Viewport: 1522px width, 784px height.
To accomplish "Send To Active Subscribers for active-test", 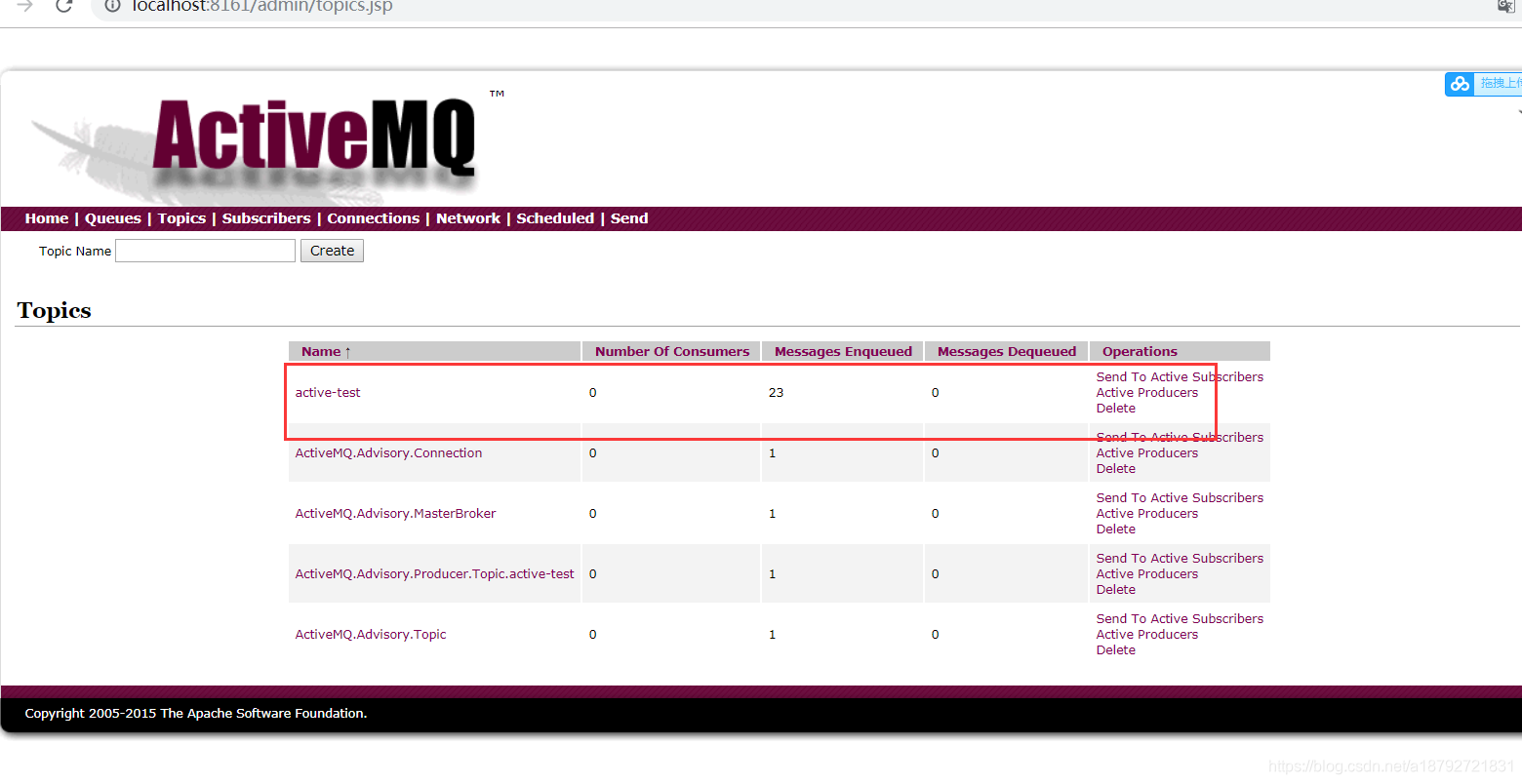I will (1180, 376).
